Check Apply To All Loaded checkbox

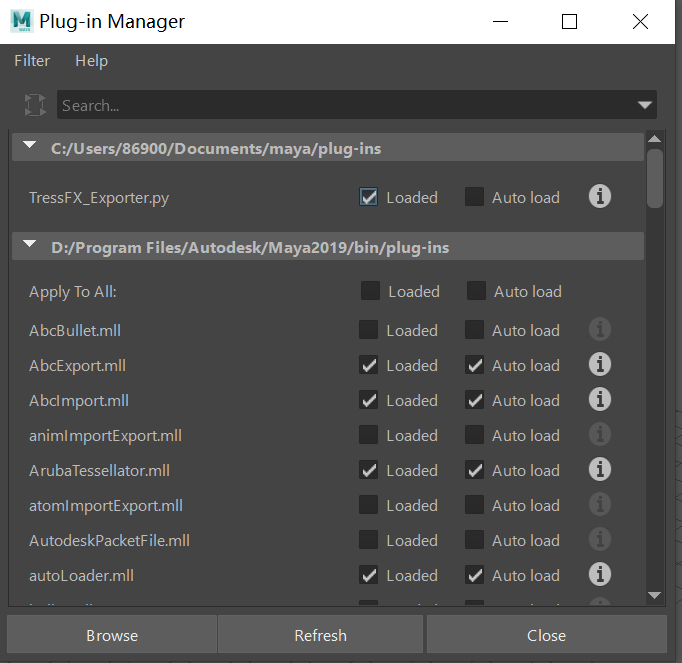(371, 291)
